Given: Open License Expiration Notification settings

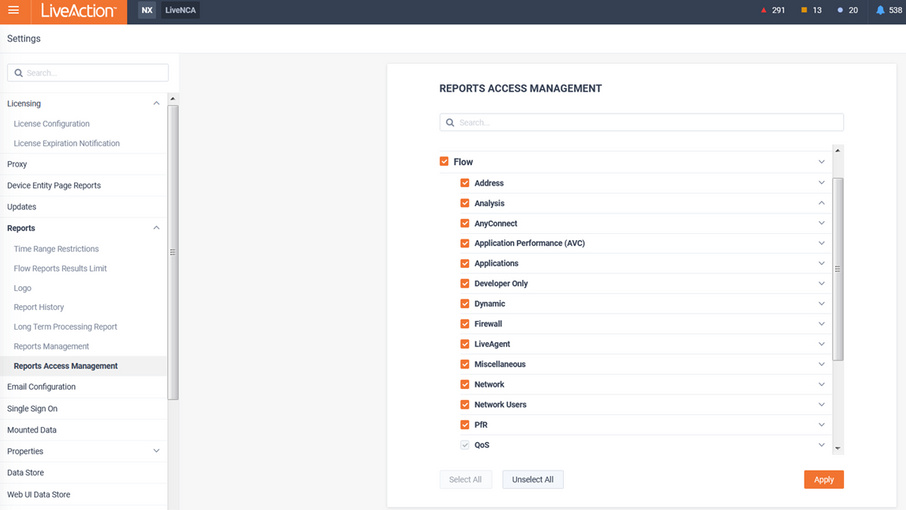Looking at the screenshot, I should [x=66, y=143].
